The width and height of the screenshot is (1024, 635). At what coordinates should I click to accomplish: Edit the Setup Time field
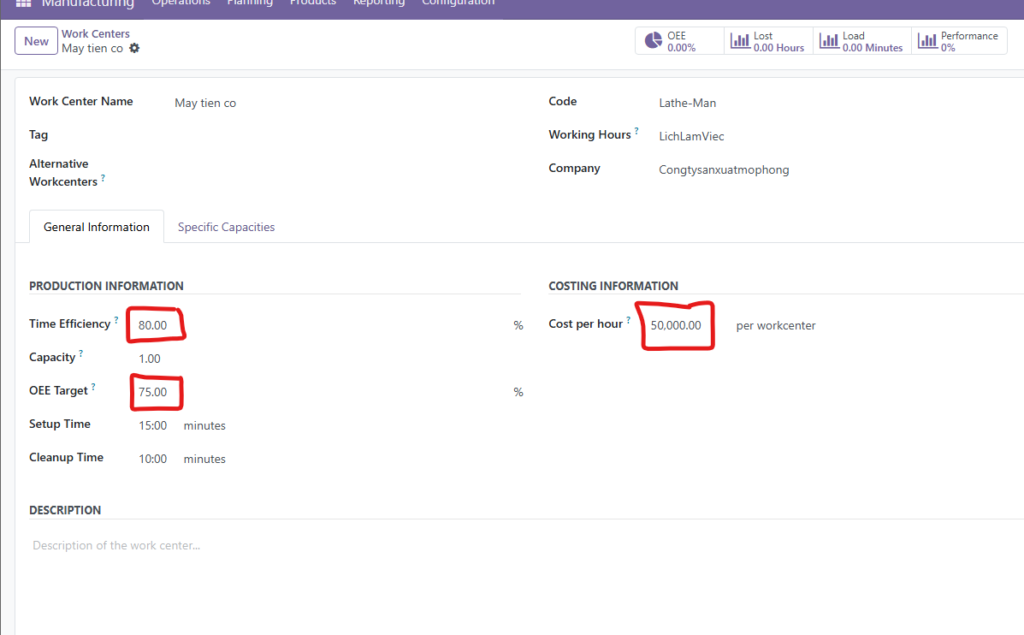tap(153, 425)
